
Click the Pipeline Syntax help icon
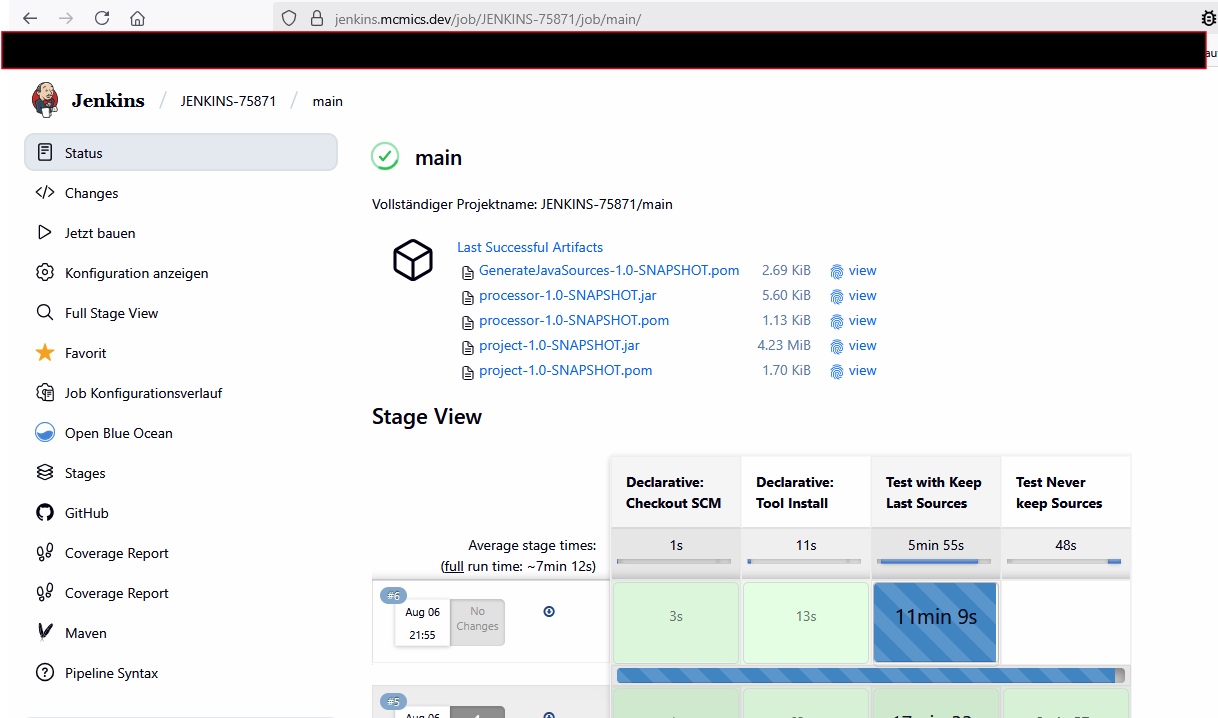[x=44, y=673]
